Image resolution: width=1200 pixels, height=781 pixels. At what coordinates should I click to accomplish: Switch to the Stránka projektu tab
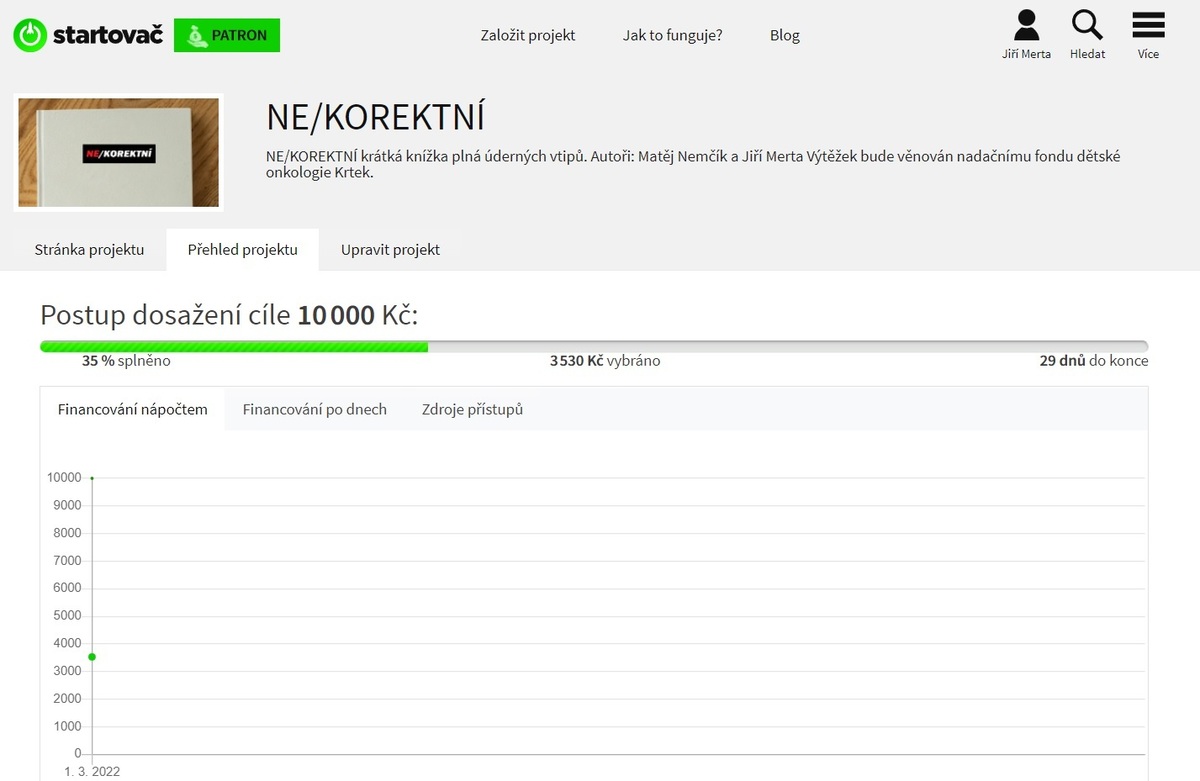[x=89, y=250]
